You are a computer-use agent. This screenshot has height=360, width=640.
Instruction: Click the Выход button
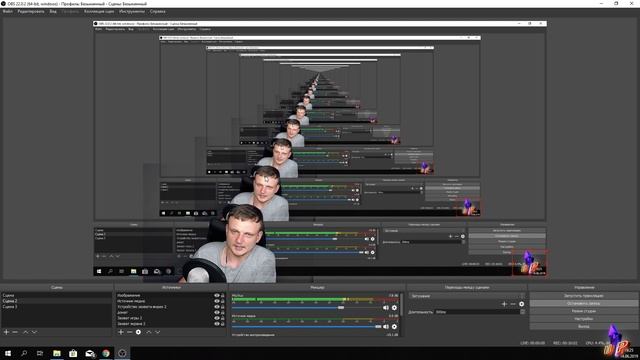tap(584, 326)
